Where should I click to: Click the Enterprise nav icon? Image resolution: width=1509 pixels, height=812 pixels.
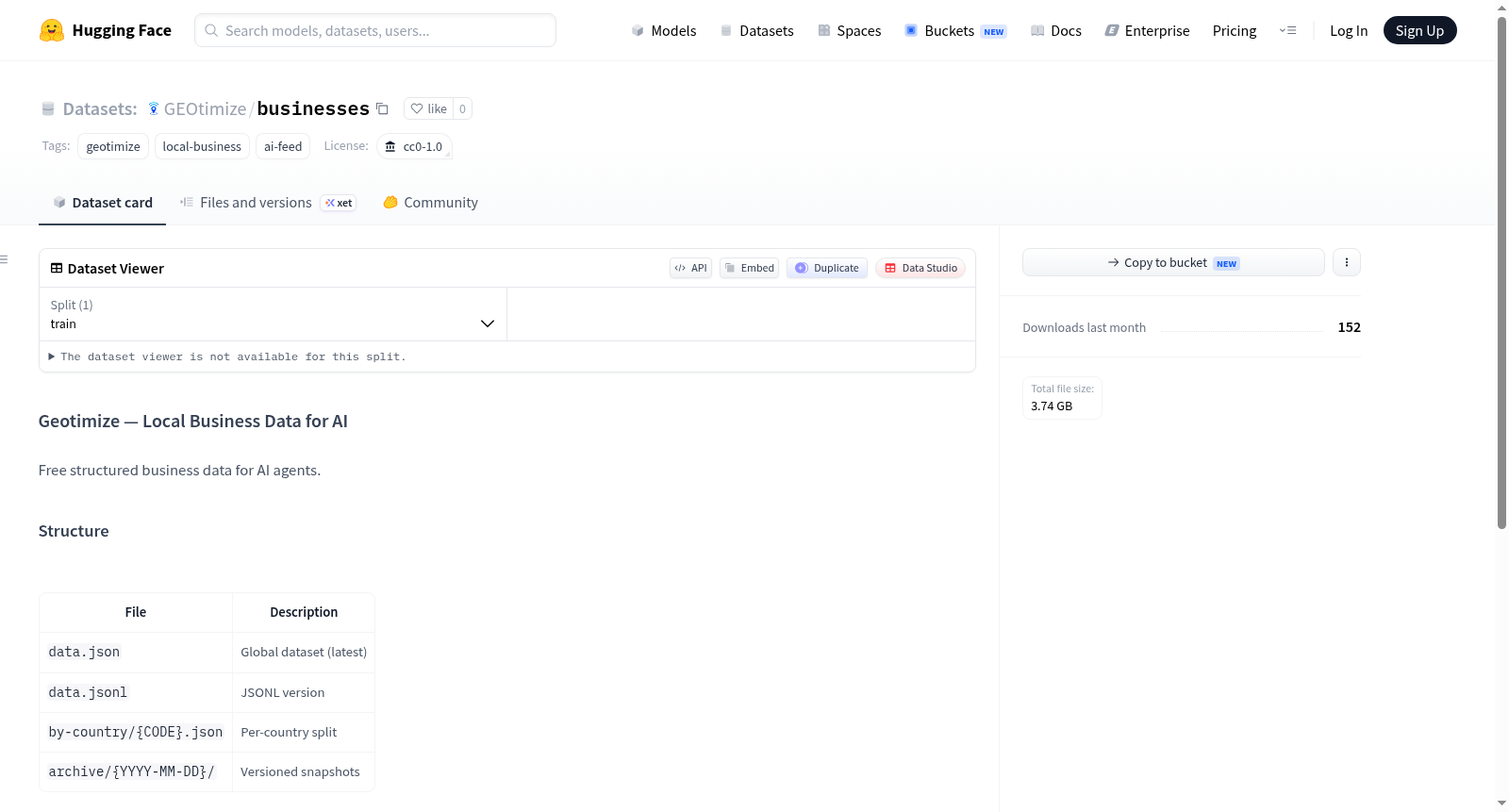1112,30
